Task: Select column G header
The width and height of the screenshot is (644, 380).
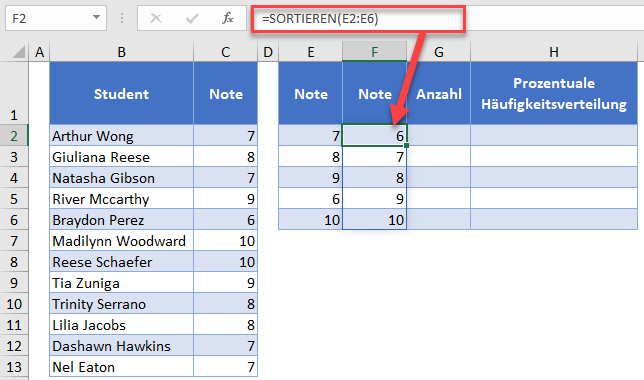Action: pos(439,52)
